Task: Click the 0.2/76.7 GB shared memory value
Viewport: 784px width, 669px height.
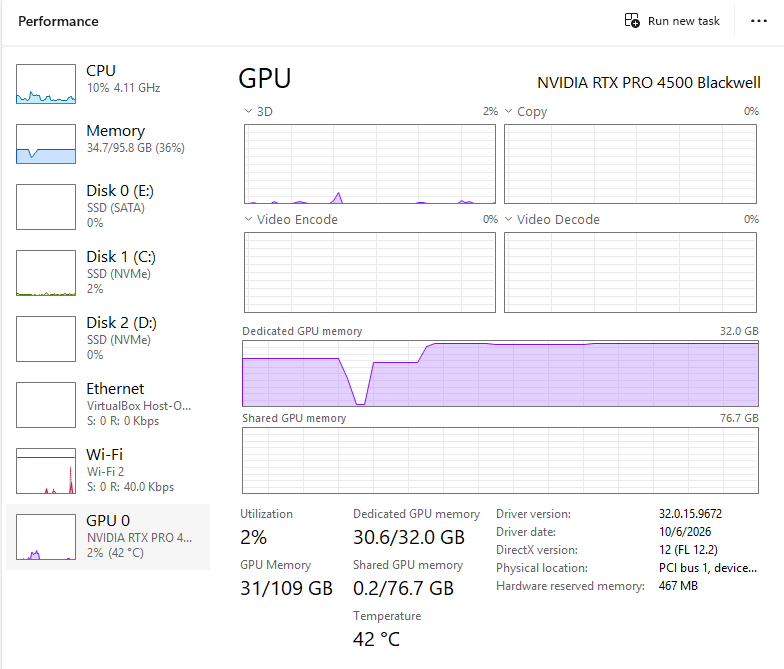Action: pyautogui.click(x=404, y=588)
